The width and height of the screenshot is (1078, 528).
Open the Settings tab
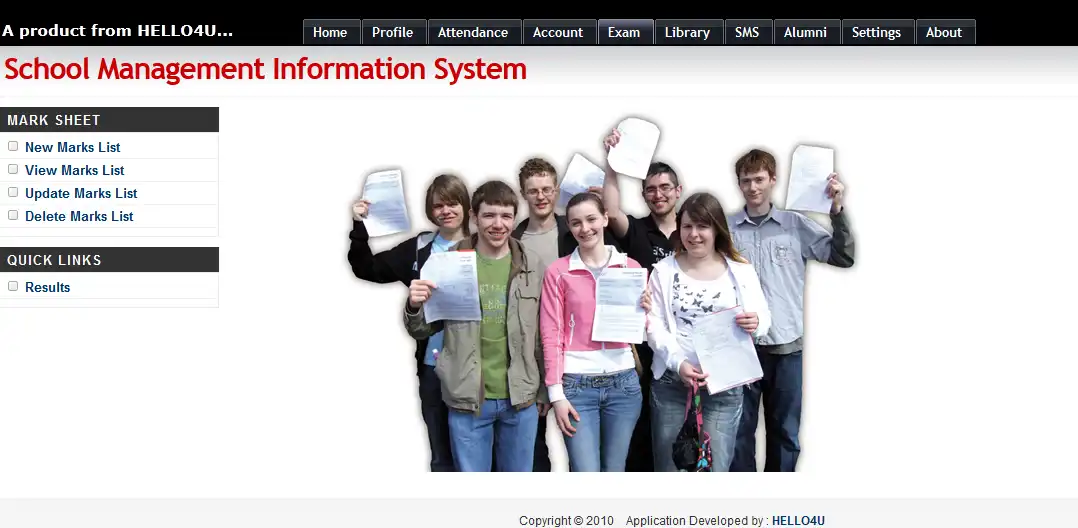[877, 32]
